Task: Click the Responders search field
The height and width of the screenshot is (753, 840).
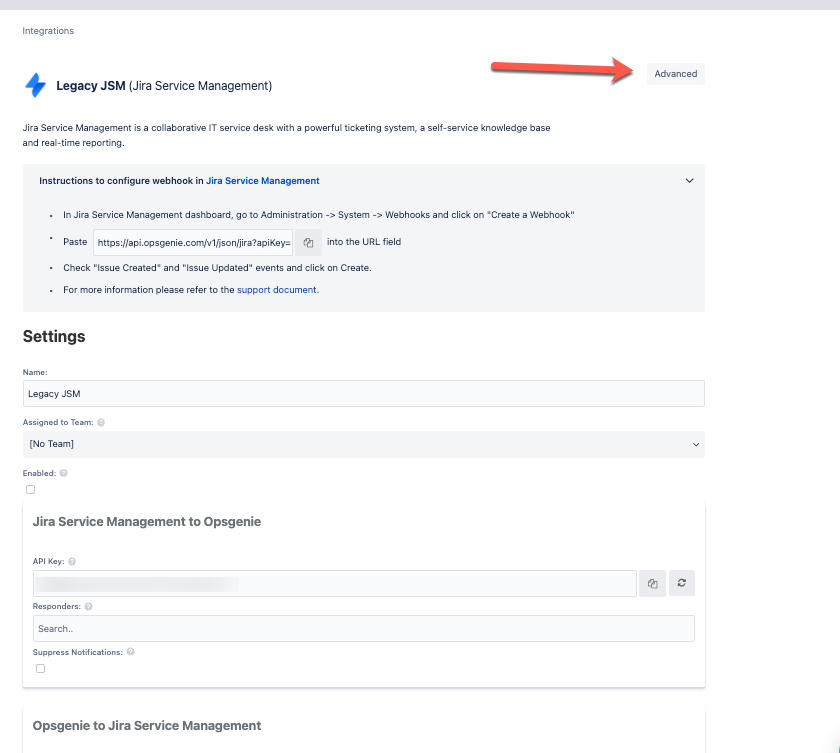Action: pos(364,628)
